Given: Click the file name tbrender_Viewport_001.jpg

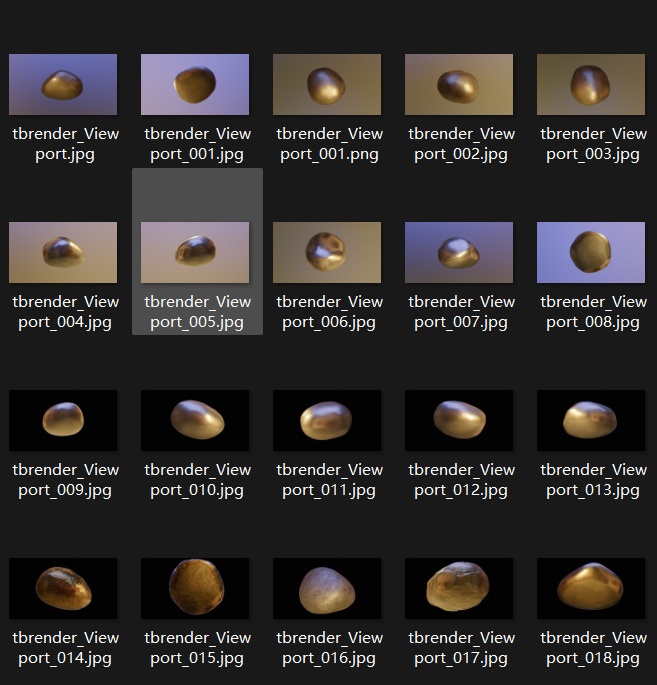Looking at the screenshot, I should 197,144.
